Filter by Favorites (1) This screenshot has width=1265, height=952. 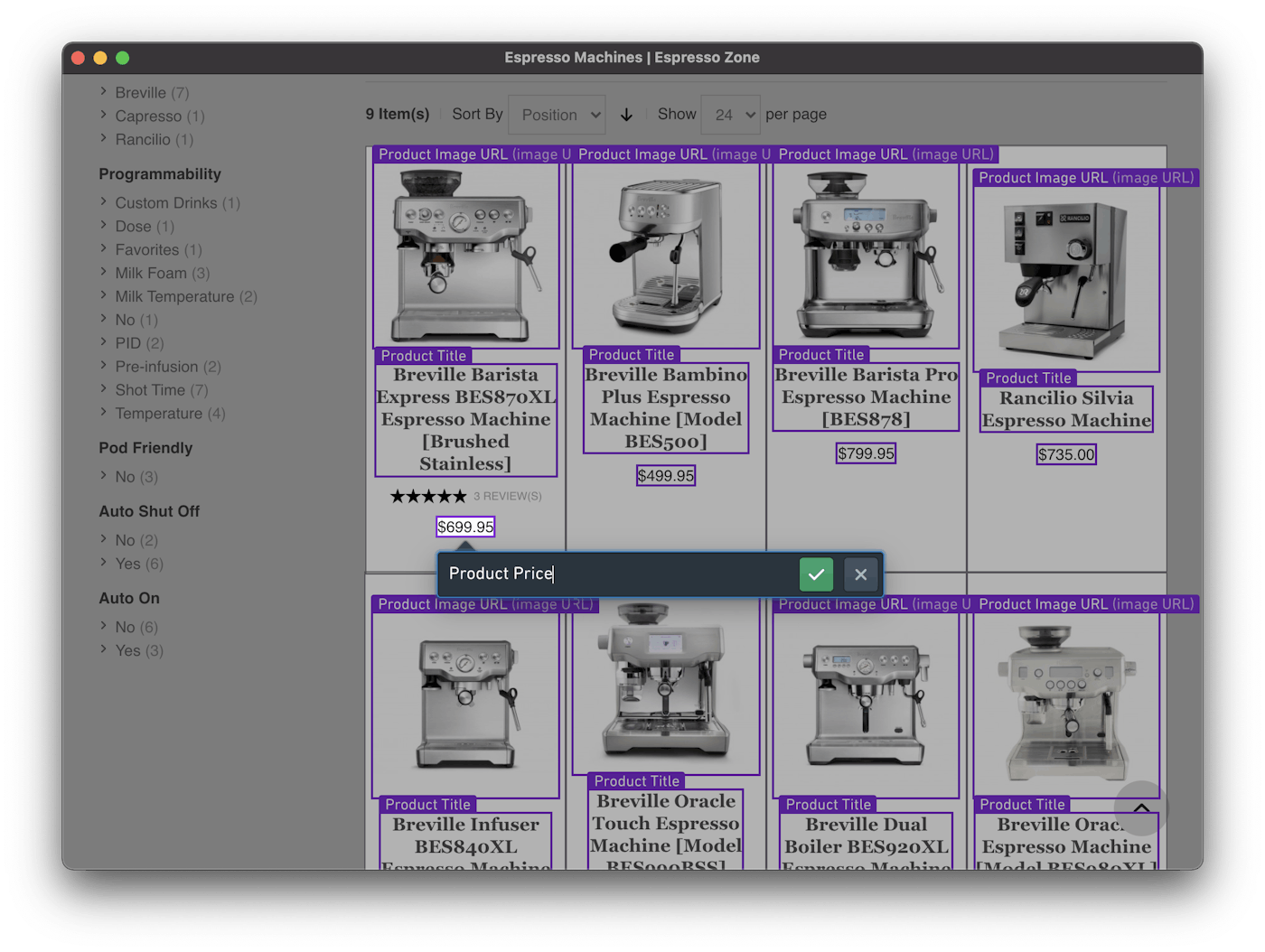[x=158, y=250]
